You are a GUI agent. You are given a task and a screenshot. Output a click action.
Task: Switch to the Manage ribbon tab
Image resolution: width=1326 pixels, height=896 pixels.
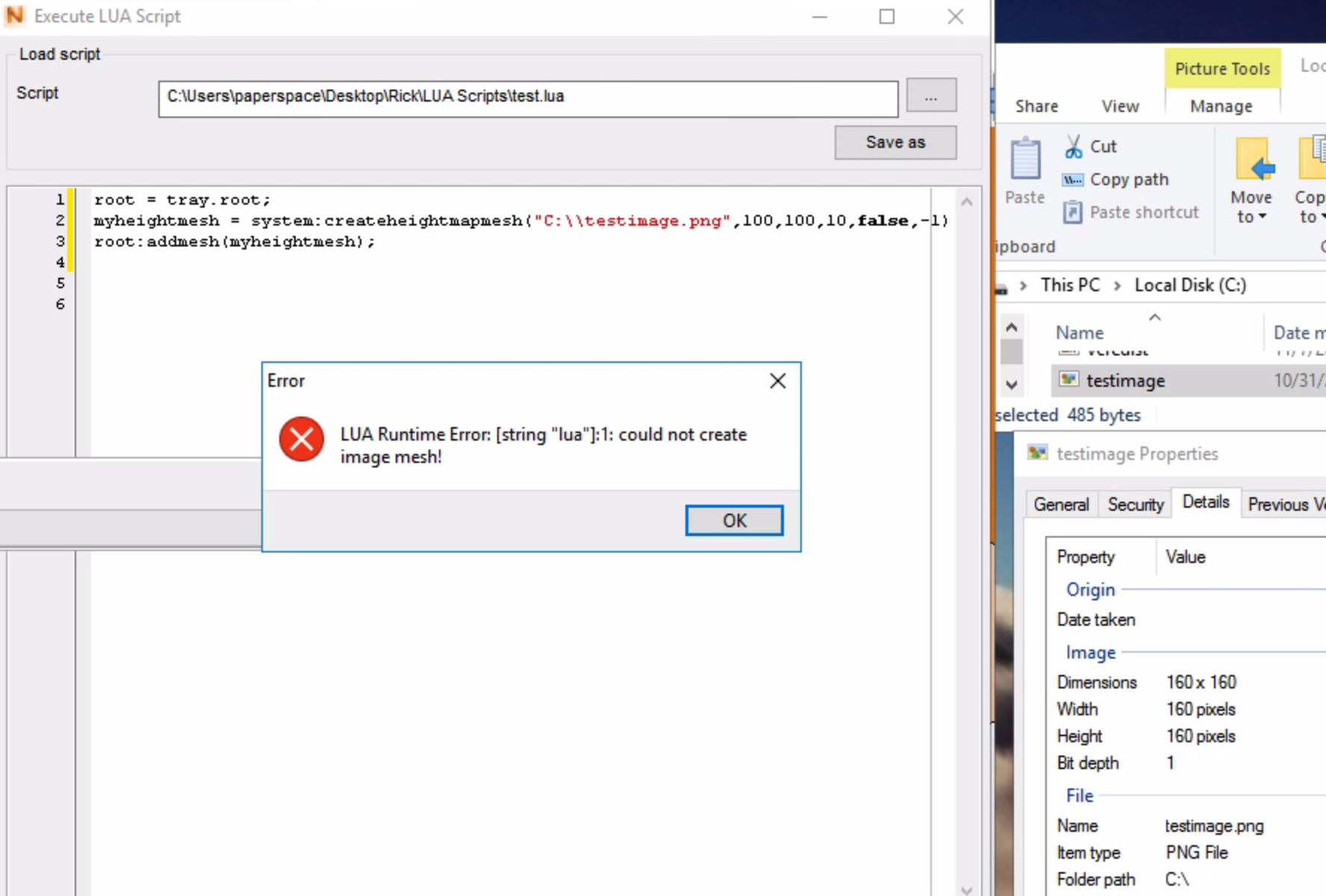pyautogui.click(x=1221, y=106)
